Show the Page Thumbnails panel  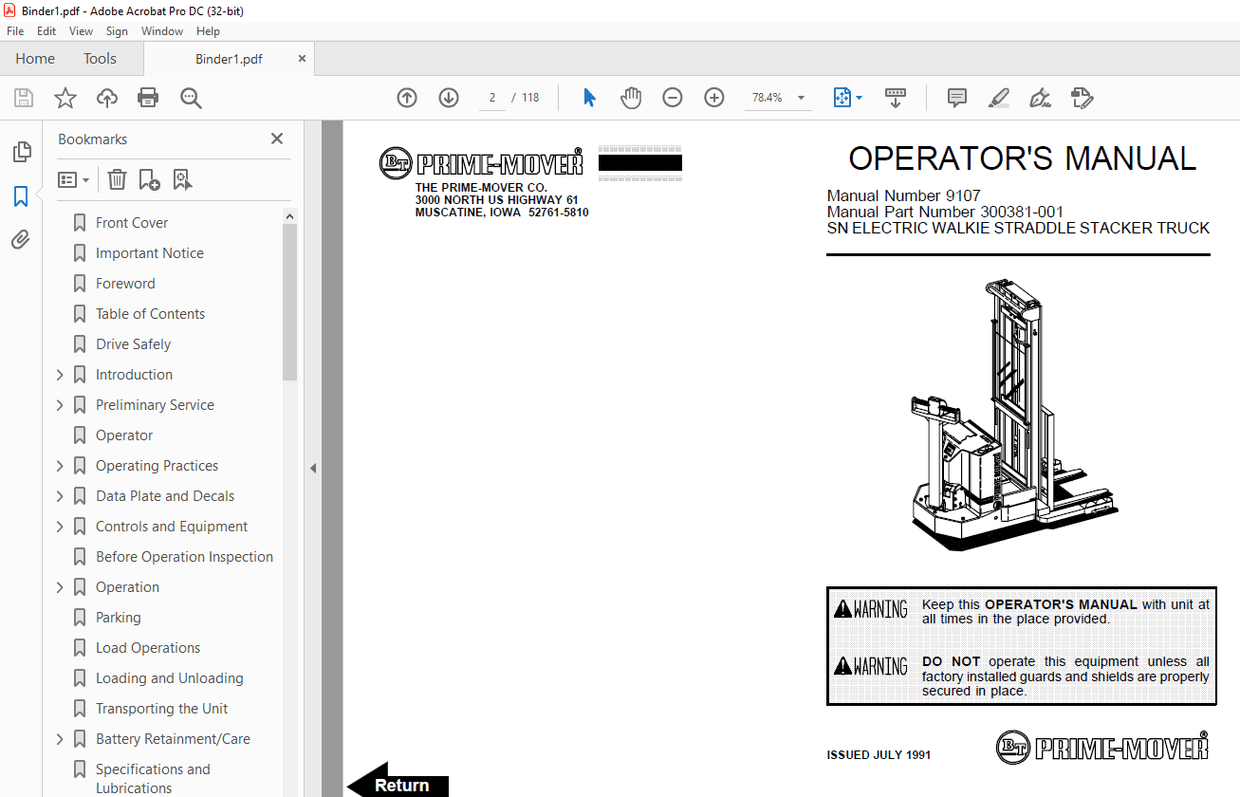coord(21,151)
